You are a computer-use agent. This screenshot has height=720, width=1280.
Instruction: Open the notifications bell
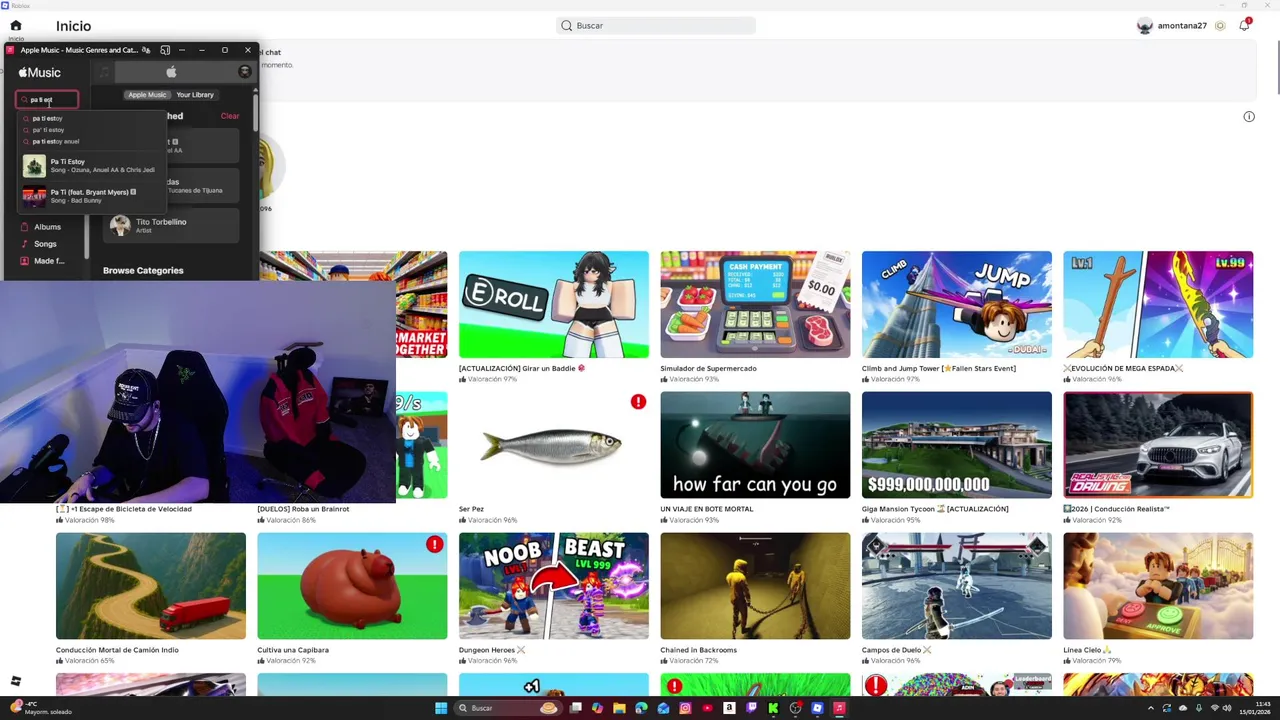(x=1245, y=25)
